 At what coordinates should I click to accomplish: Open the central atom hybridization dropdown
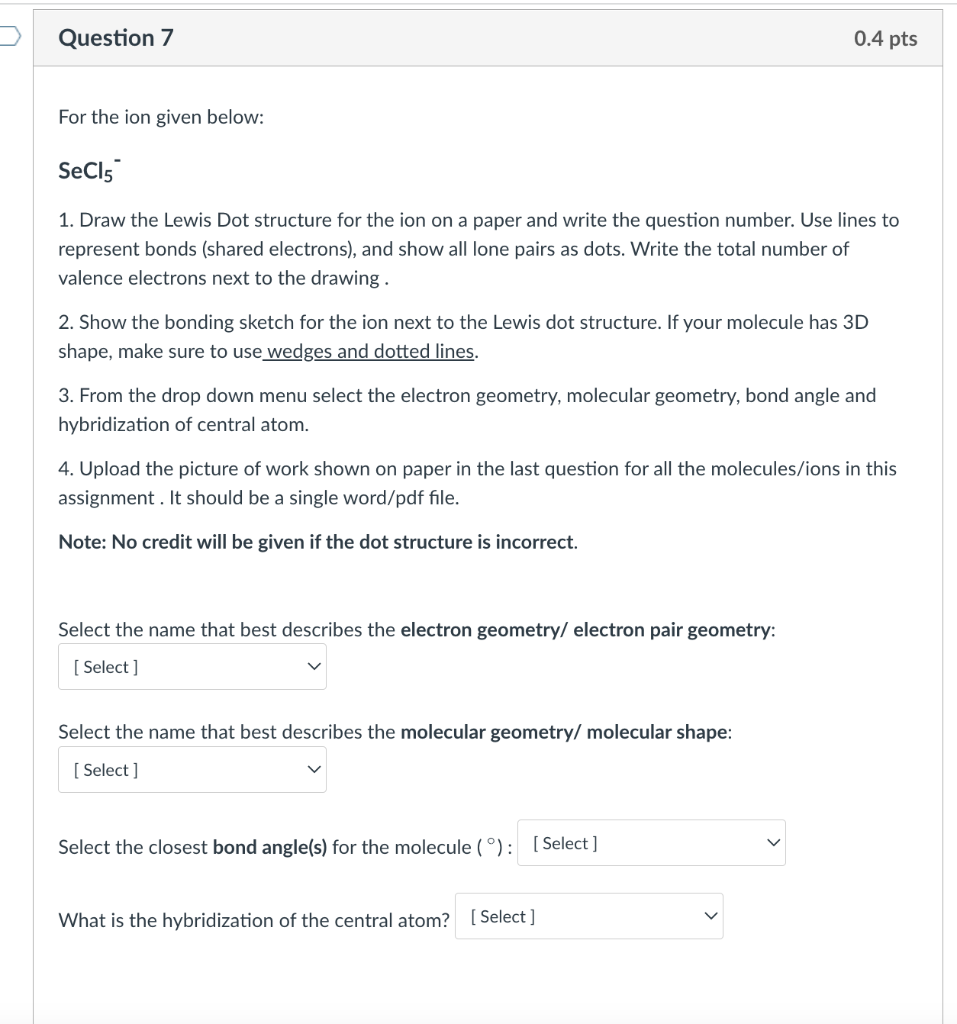[589, 916]
